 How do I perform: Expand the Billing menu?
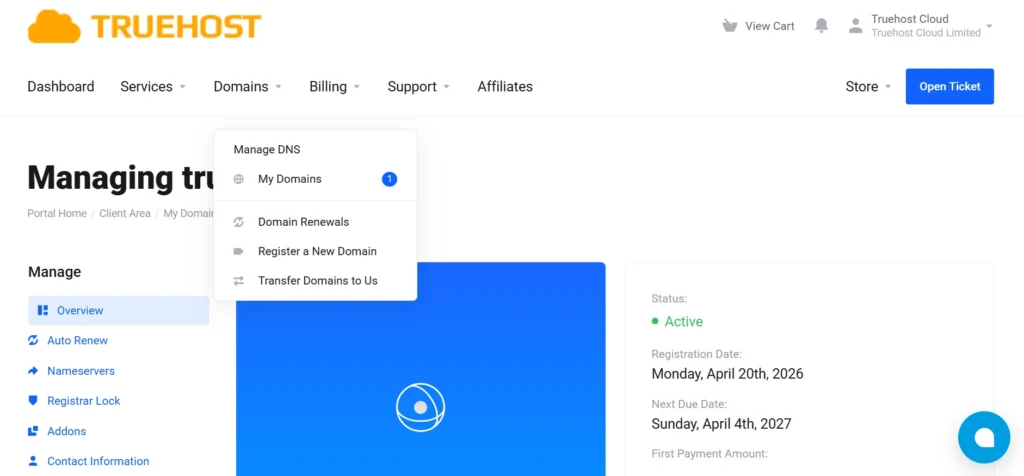pyautogui.click(x=334, y=86)
